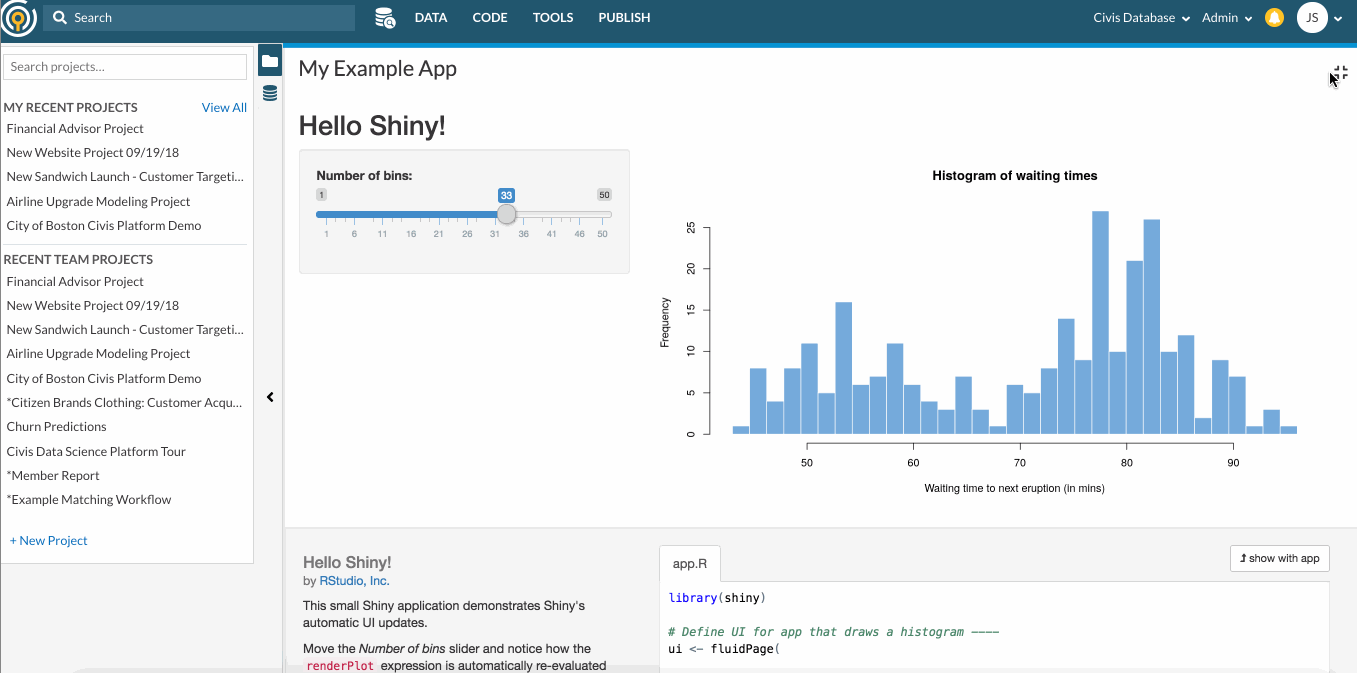
Task: Open City of Boston Demo under My Recent
Action: [x=104, y=226]
